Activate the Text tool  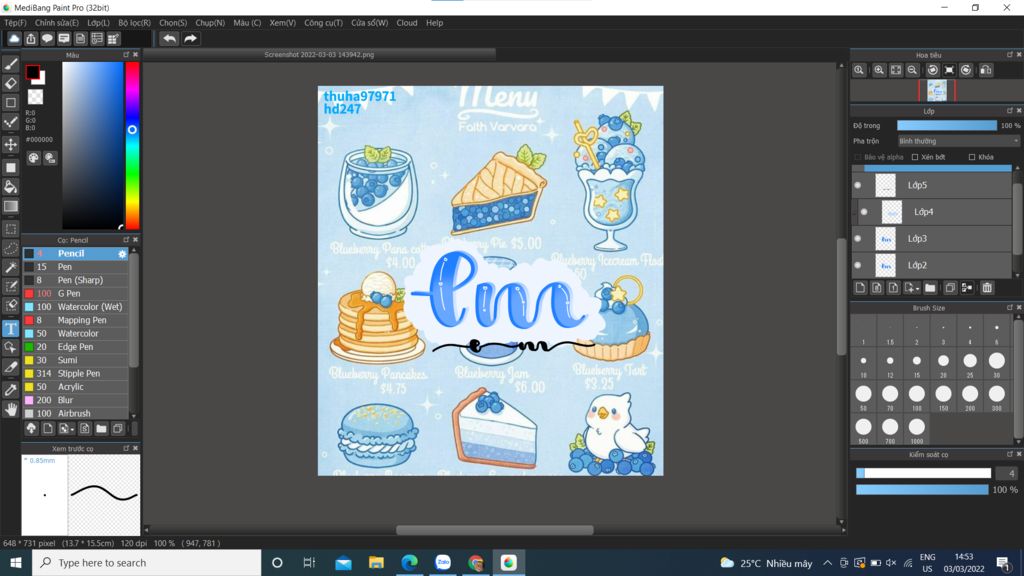tap(10, 328)
